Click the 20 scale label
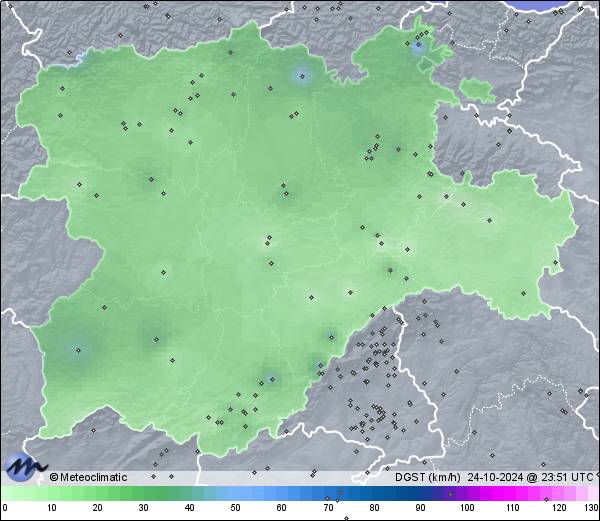The image size is (600, 521). point(98,508)
